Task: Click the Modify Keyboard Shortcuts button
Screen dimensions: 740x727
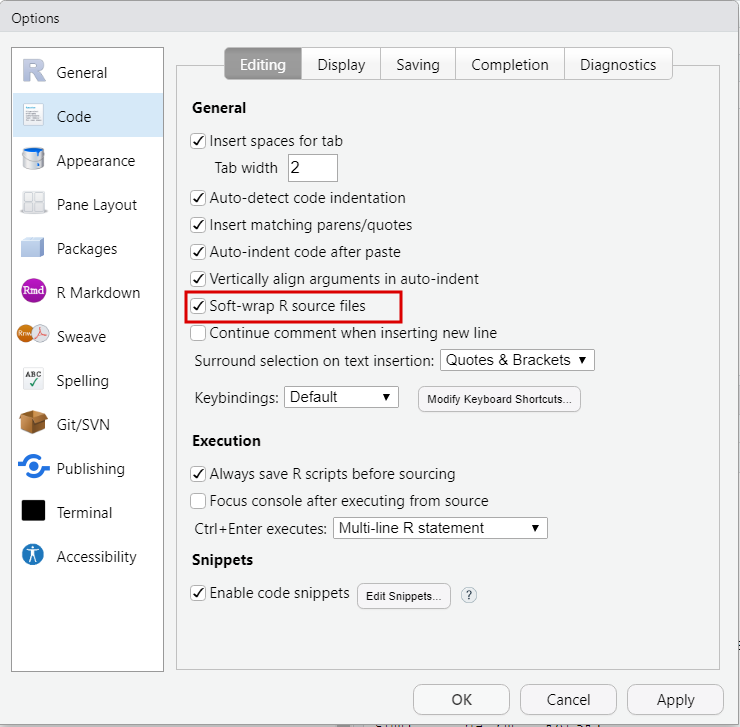Action: [x=499, y=399]
